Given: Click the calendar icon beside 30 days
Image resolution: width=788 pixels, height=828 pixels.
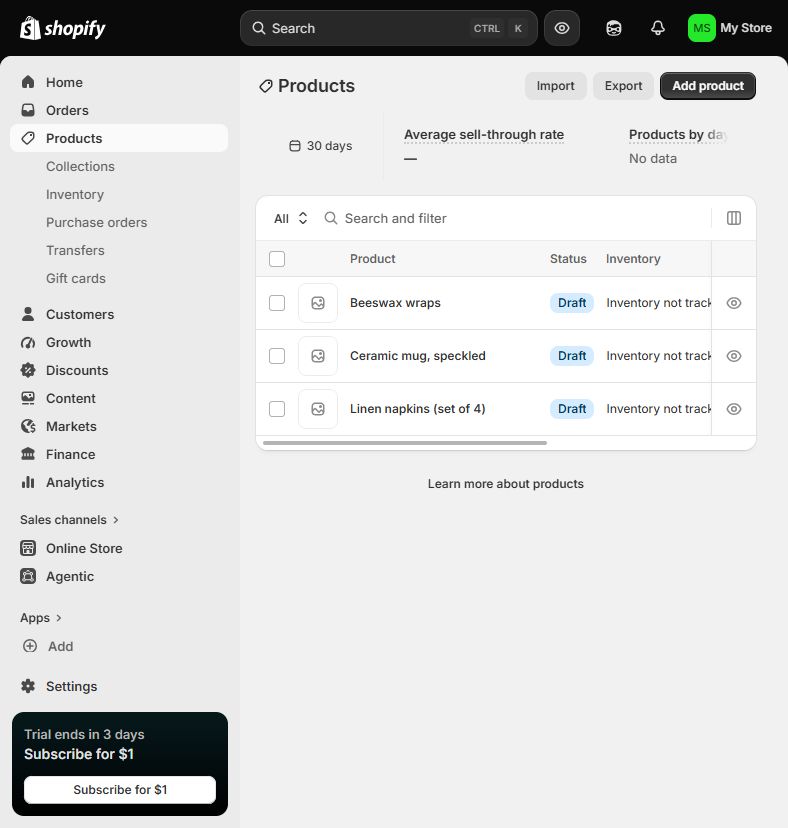Looking at the screenshot, I should pyautogui.click(x=295, y=146).
